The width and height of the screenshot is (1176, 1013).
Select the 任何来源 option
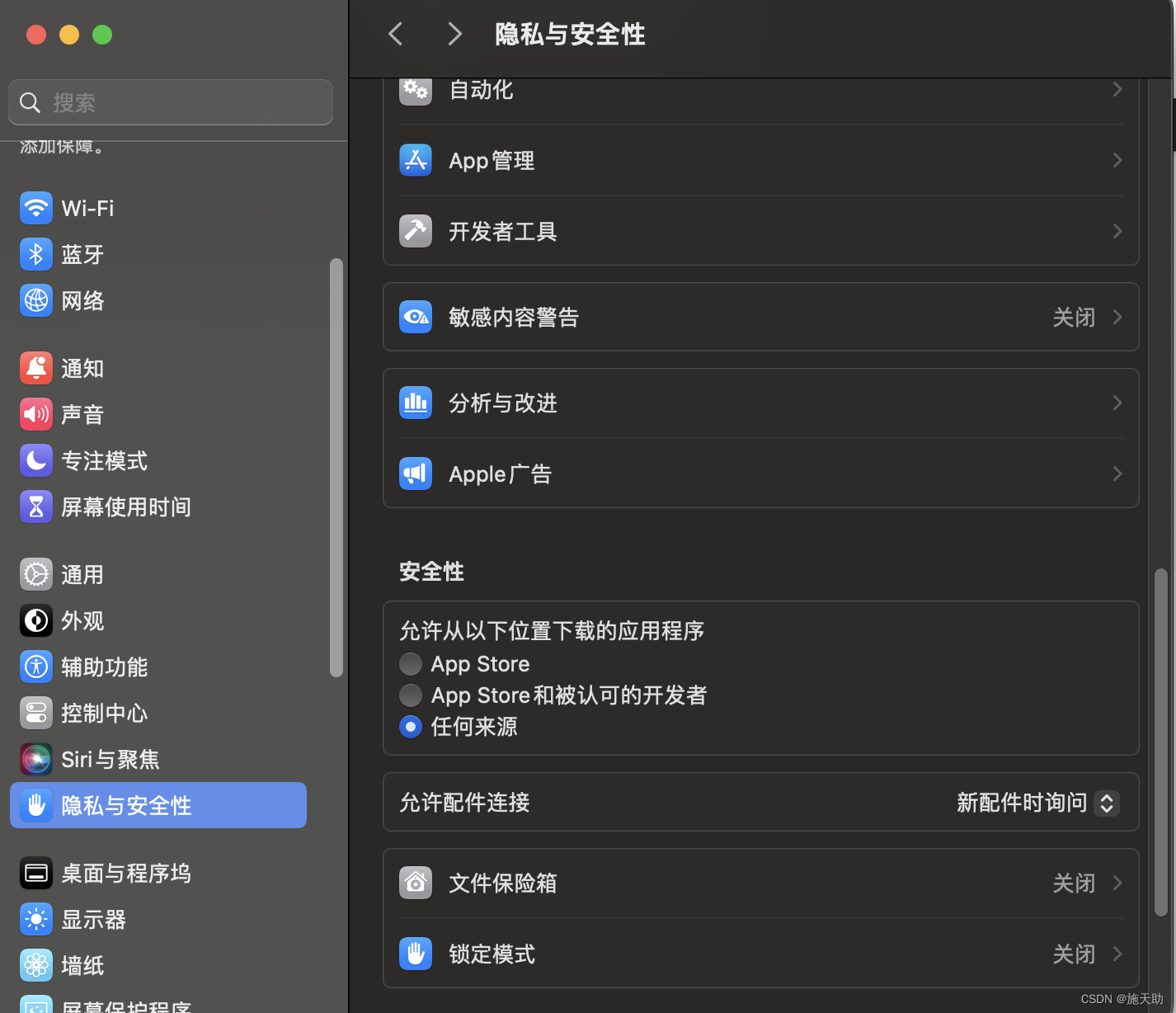411,727
